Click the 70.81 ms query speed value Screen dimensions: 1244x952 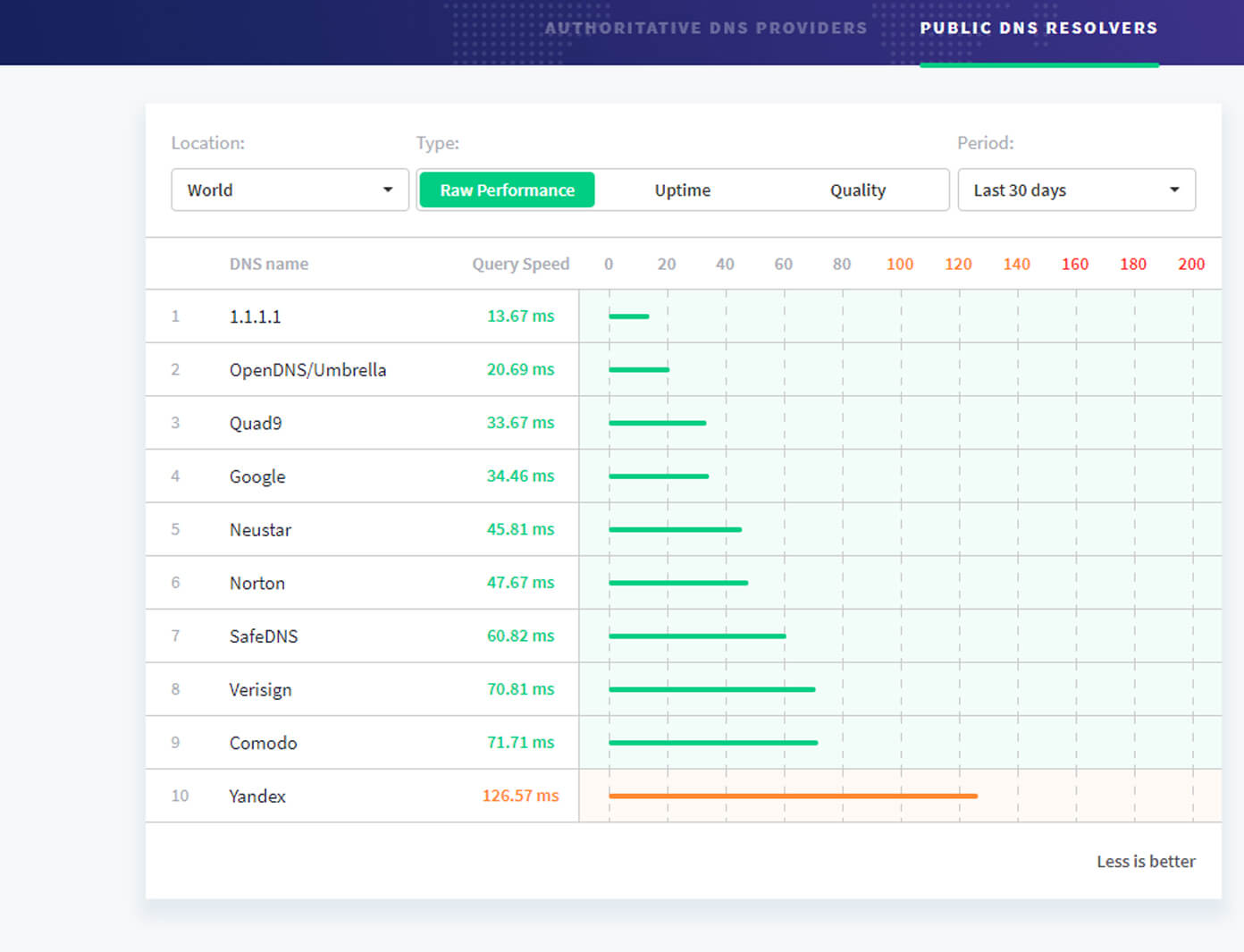pos(520,689)
